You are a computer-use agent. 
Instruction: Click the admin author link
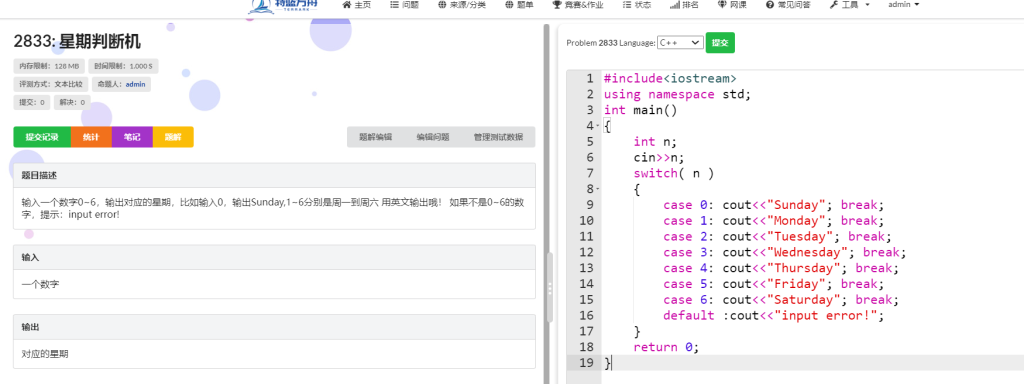pos(135,84)
